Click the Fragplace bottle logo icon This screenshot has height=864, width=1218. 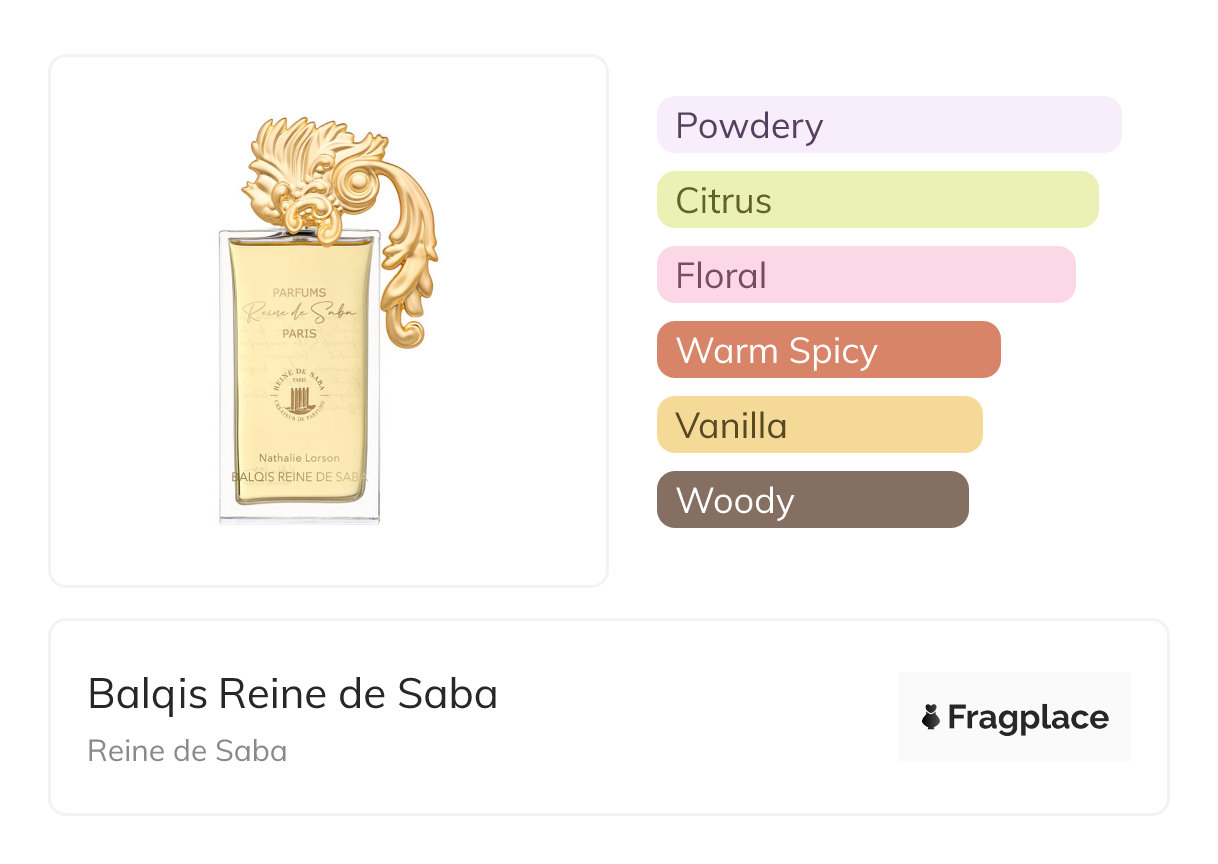[931, 717]
